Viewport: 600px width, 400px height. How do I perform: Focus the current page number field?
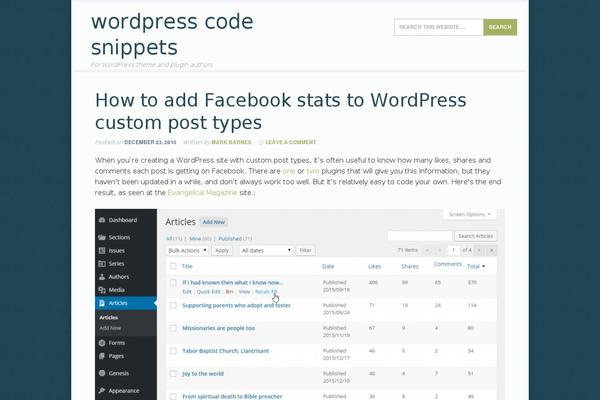[453, 250]
